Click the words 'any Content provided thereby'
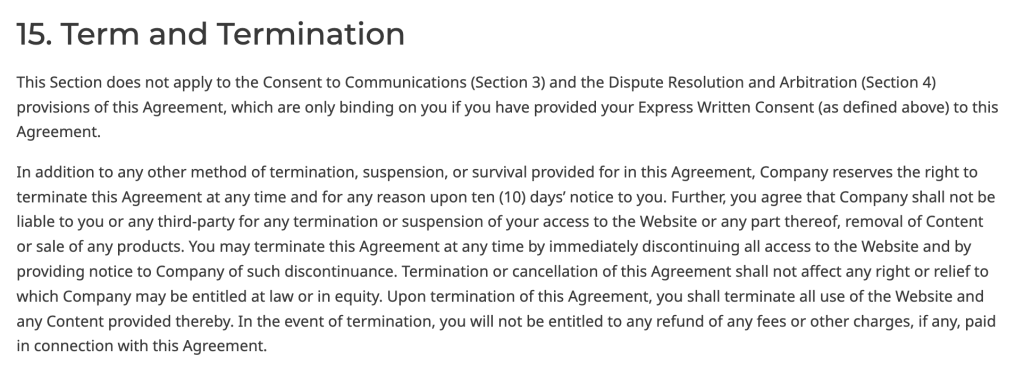The image size is (1024, 374). [124, 322]
